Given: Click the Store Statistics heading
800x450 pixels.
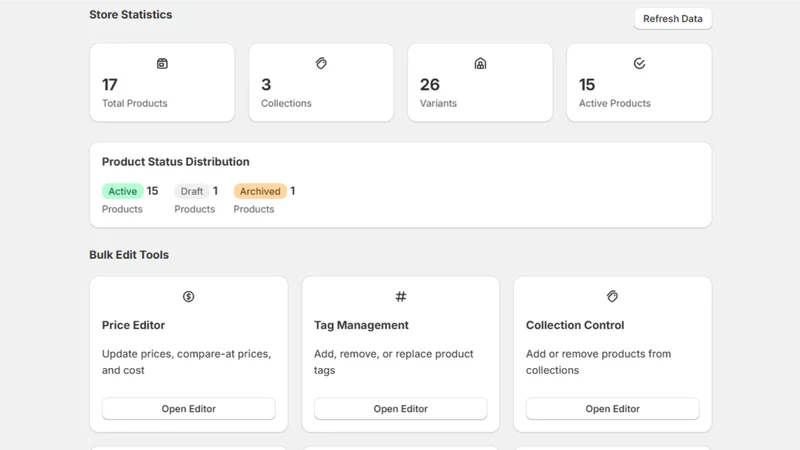Looking at the screenshot, I should click(x=131, y=15).
